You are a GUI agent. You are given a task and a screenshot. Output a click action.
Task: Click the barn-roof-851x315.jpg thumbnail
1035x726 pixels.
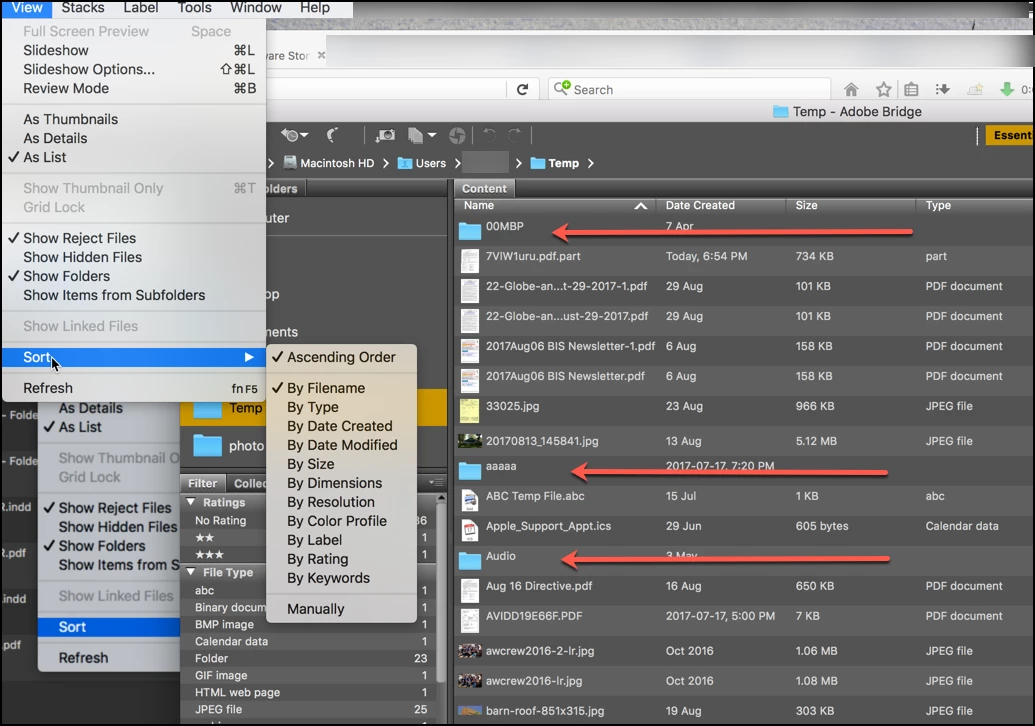click(x=470, y=711)
